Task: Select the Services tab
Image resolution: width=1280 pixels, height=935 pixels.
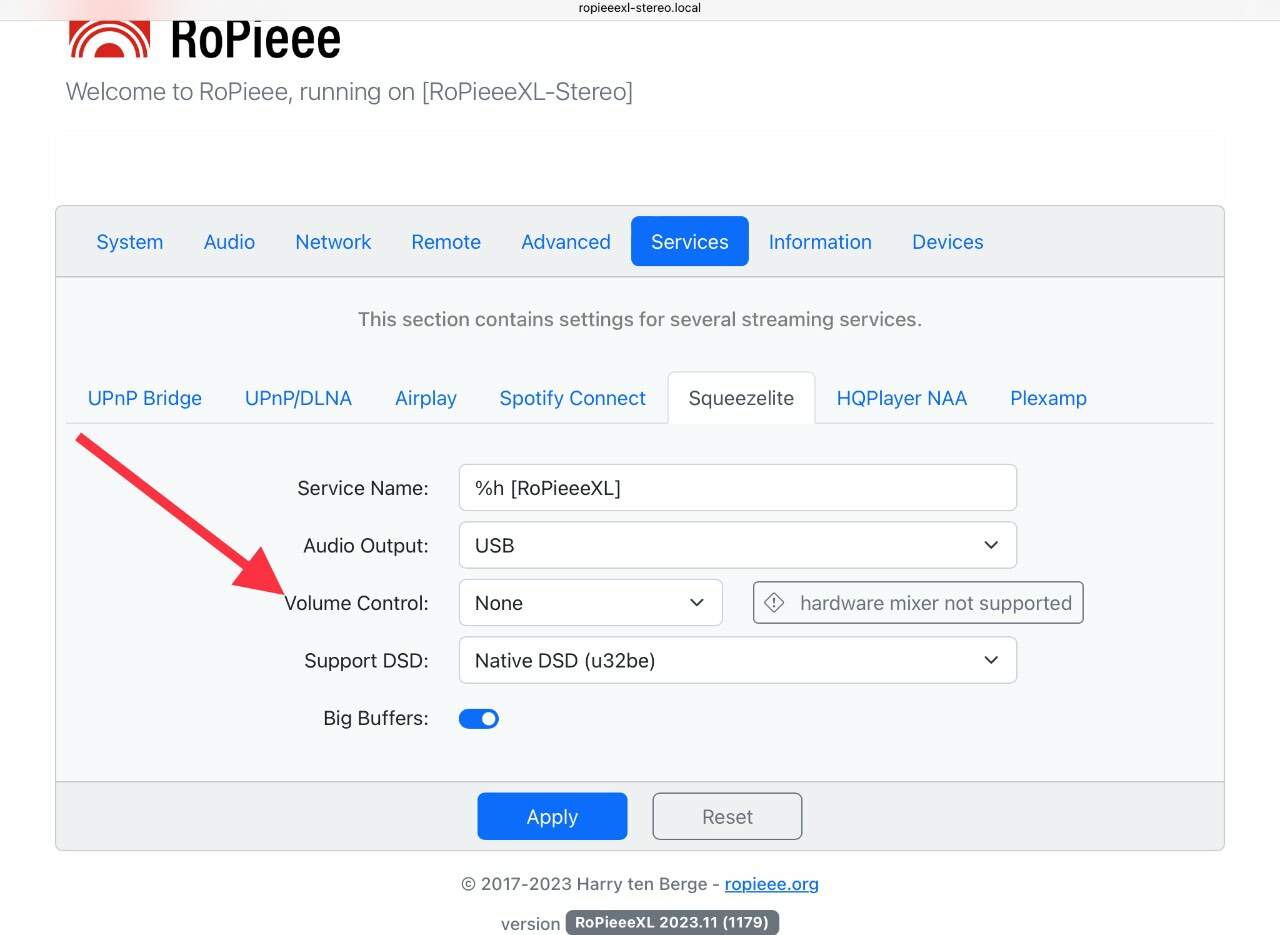Action: [690, 242]
